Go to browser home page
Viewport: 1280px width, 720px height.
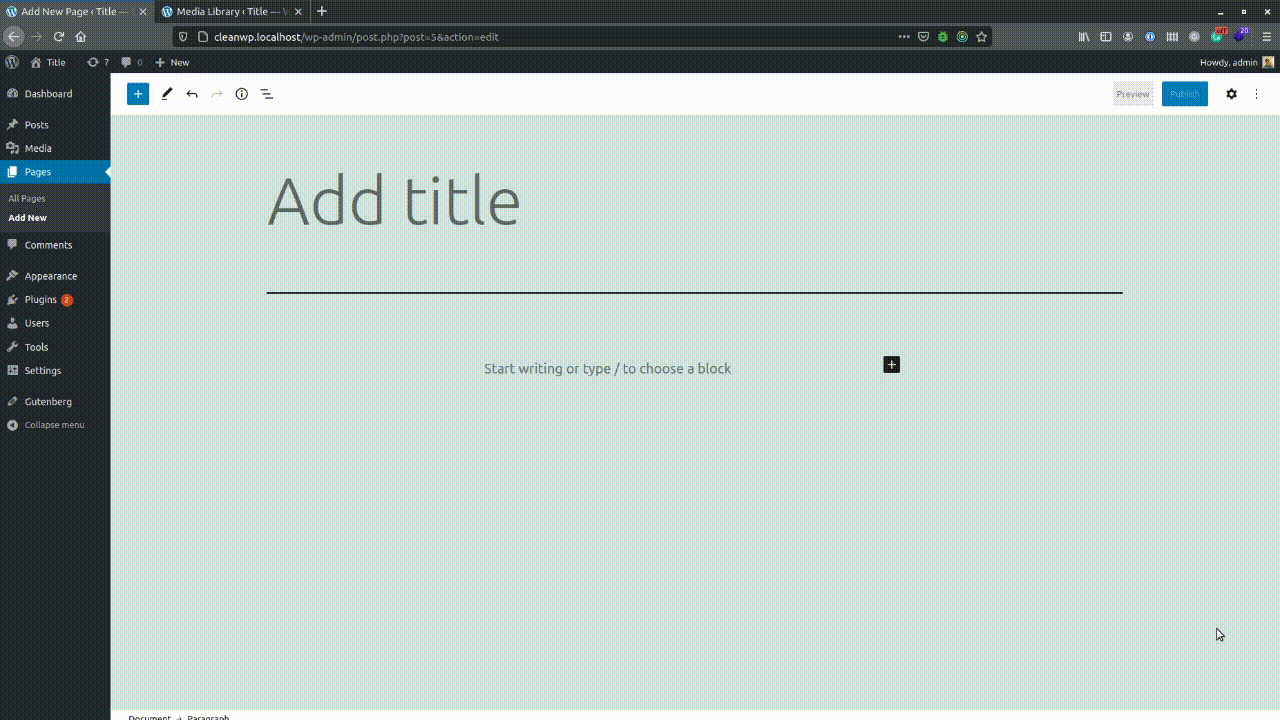tap(81, 37)
